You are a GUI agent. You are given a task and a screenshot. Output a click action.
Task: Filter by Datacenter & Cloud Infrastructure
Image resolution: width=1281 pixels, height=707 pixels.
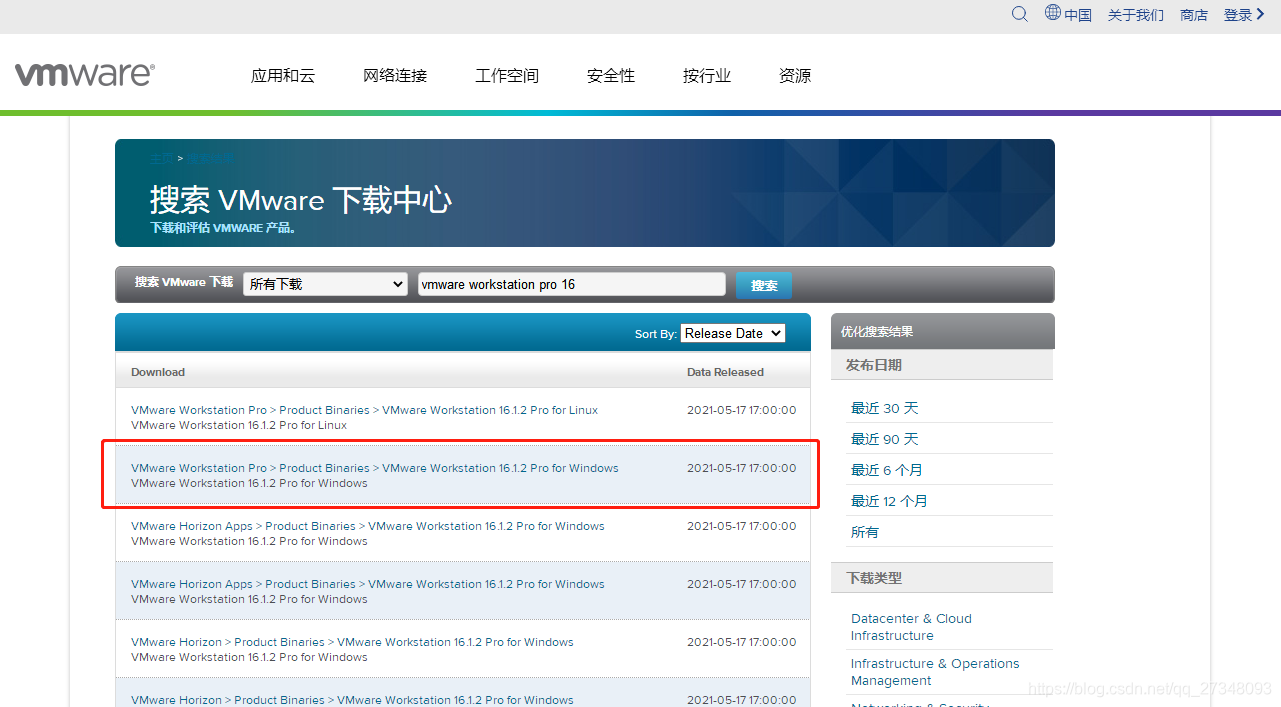pos(911,627)
